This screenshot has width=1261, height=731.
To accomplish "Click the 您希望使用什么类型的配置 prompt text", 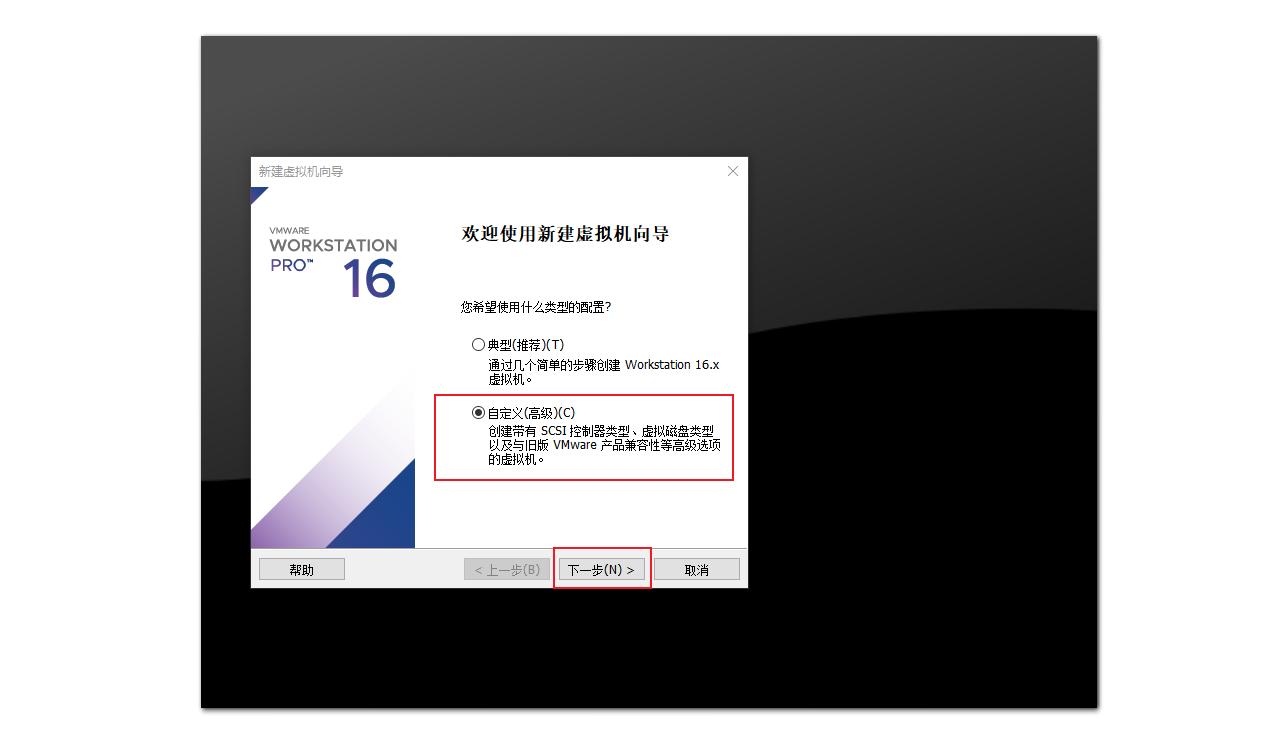I will point(537,308).
